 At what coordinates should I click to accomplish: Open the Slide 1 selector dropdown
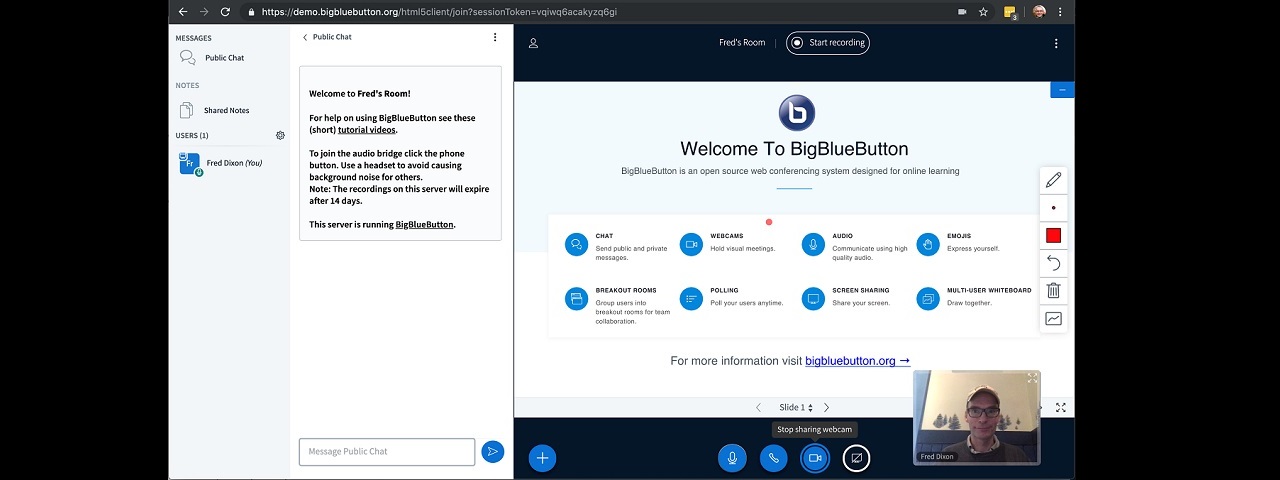796,408
